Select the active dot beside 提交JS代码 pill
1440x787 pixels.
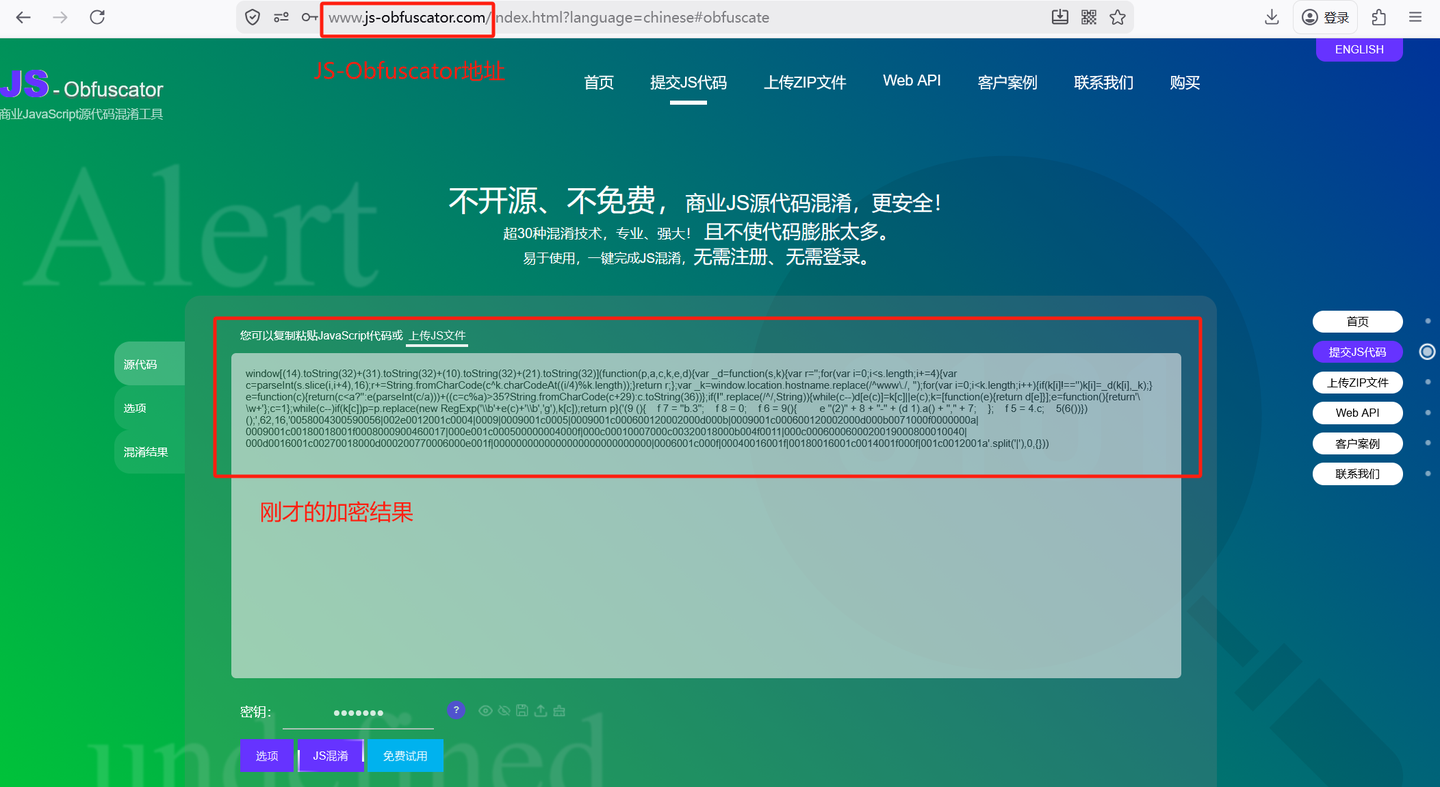1427,352
